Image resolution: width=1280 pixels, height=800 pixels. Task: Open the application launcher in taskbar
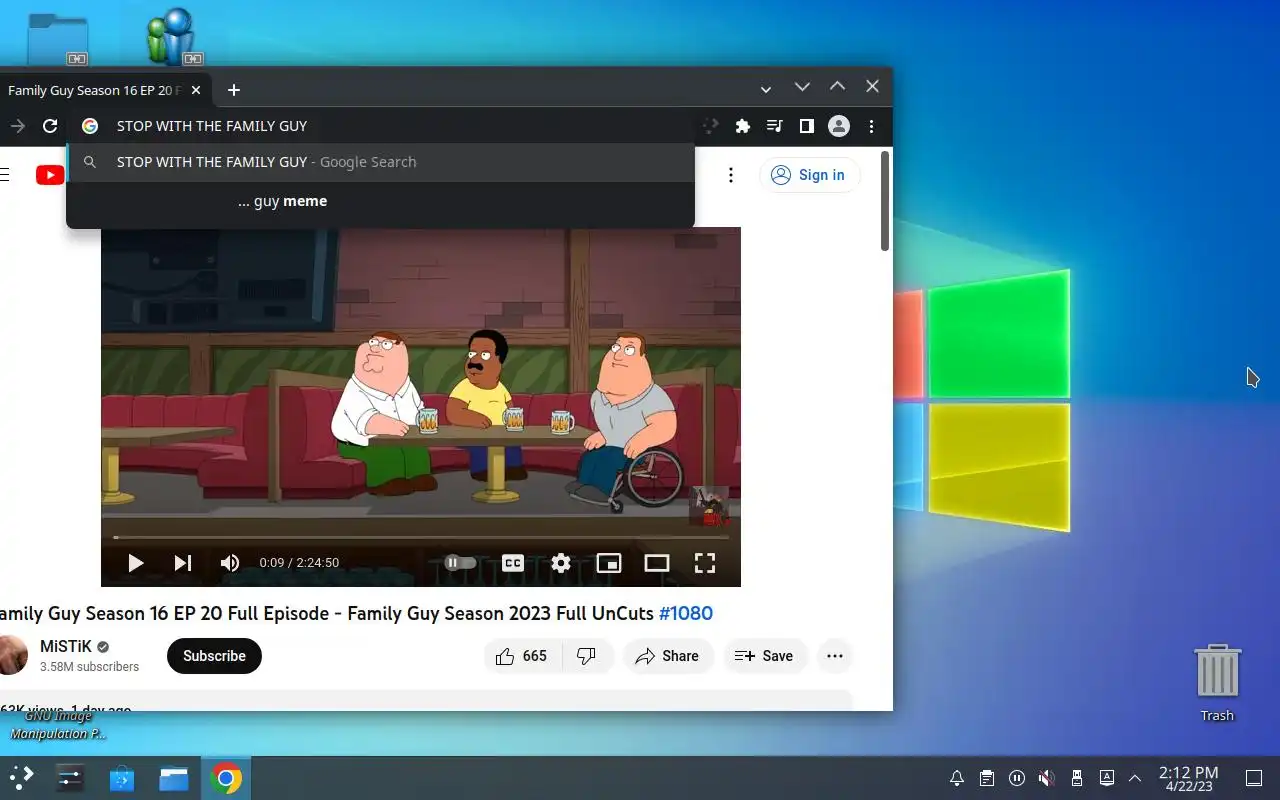[21, 778]
